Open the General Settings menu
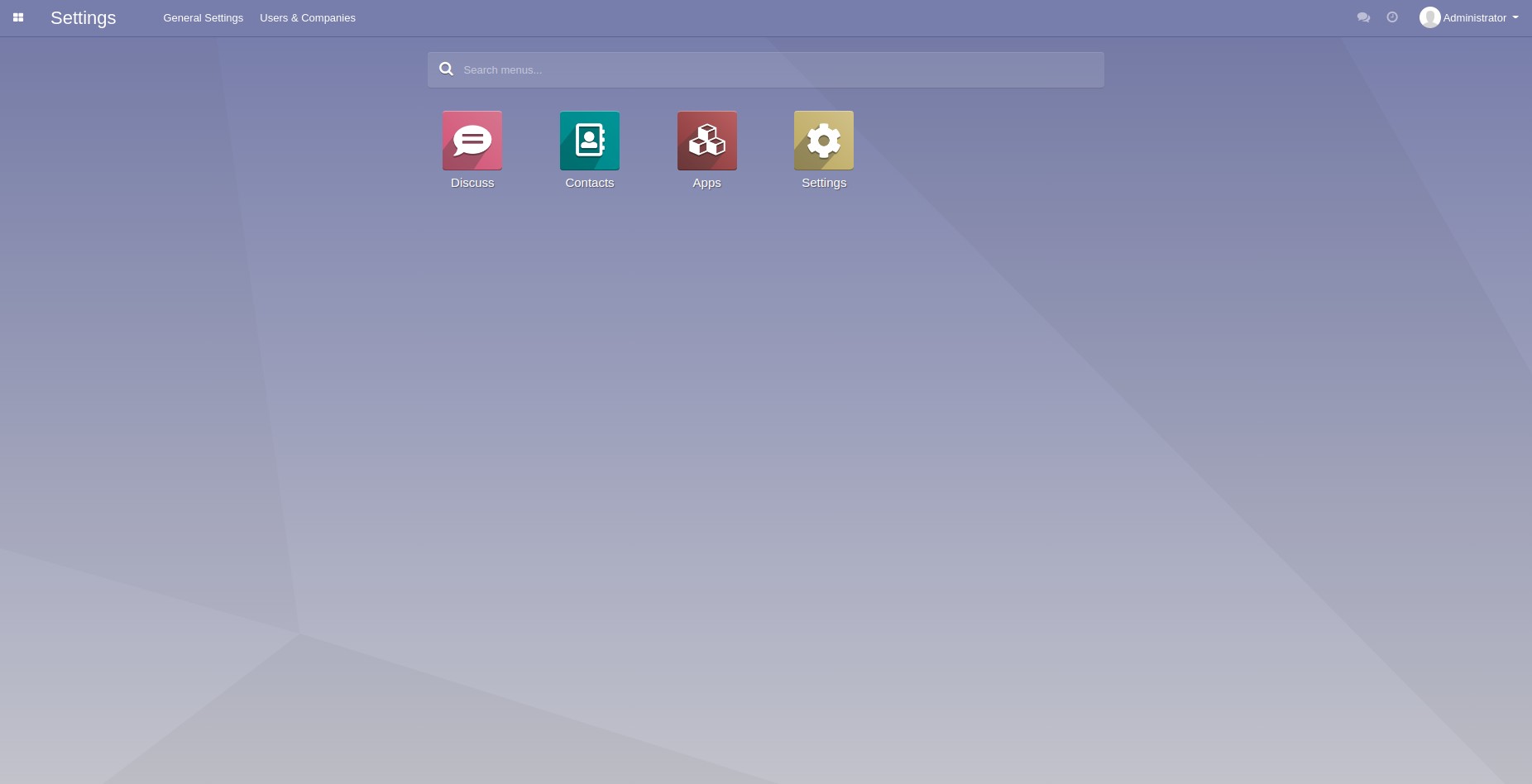 point(203,17)
